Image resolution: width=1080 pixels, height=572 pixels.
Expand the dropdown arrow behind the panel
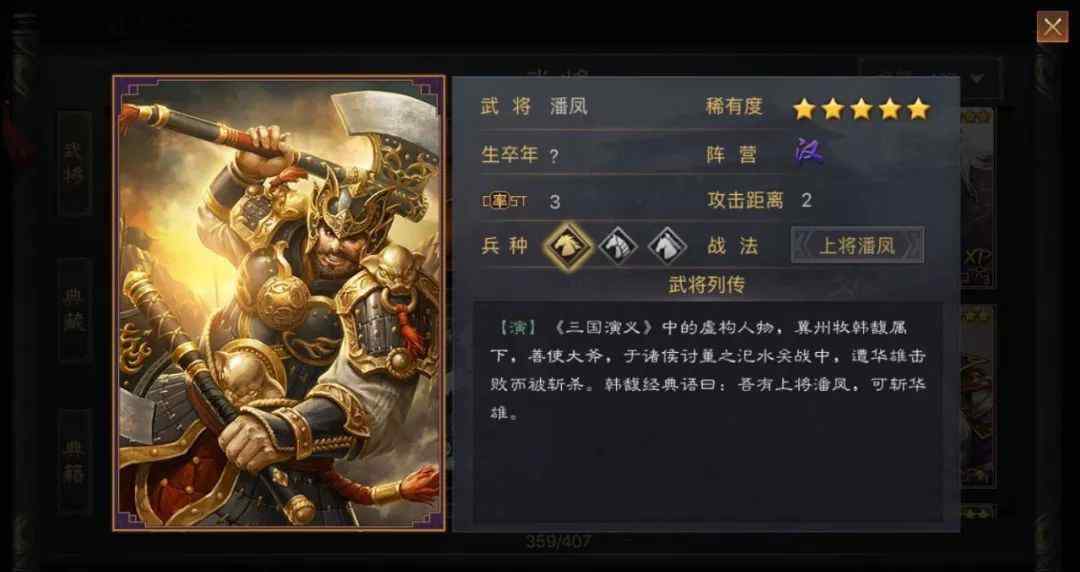tap(979, 79)
